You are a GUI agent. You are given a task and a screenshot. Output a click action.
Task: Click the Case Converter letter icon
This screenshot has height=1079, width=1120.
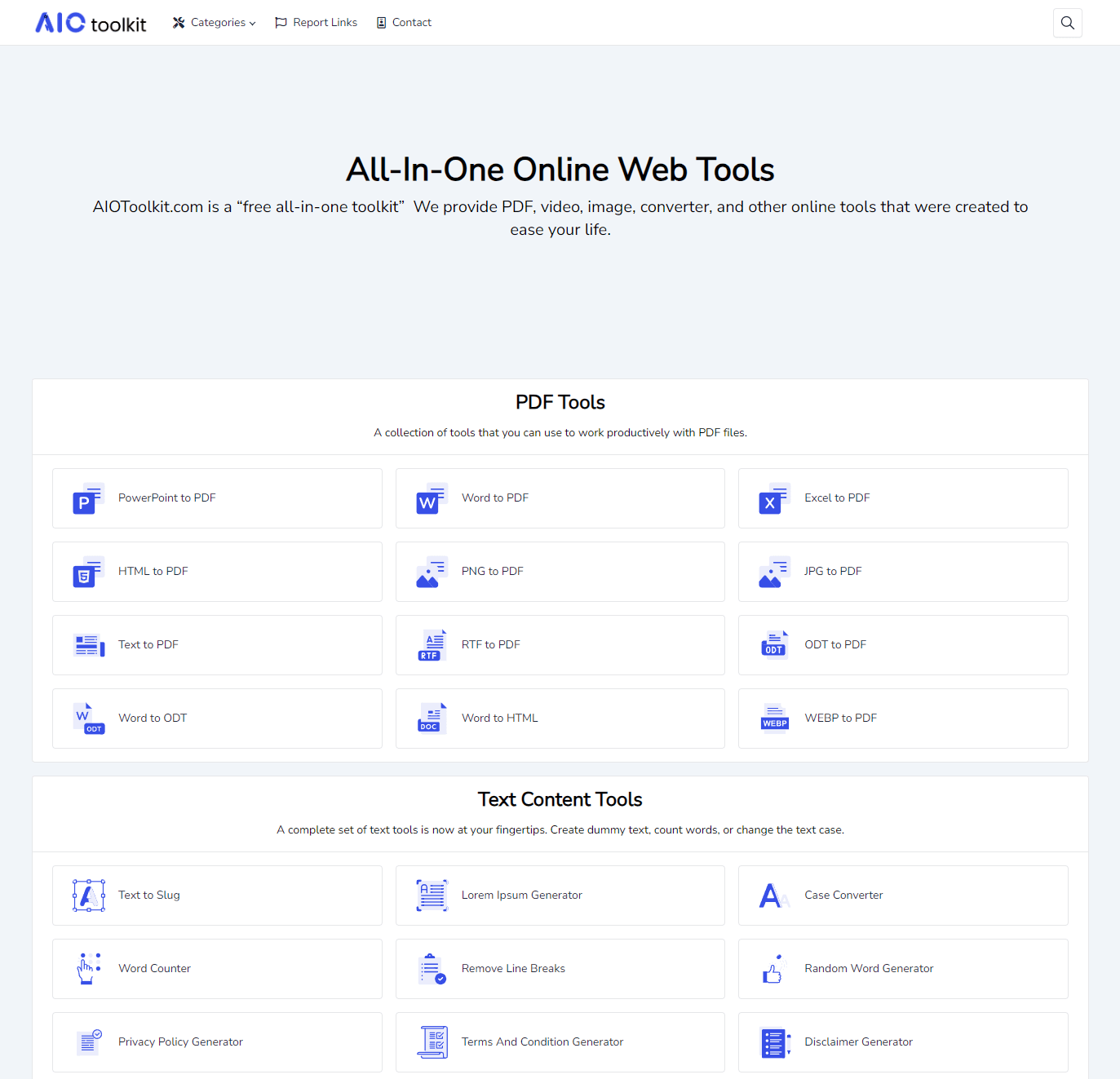tap(773, 895)
